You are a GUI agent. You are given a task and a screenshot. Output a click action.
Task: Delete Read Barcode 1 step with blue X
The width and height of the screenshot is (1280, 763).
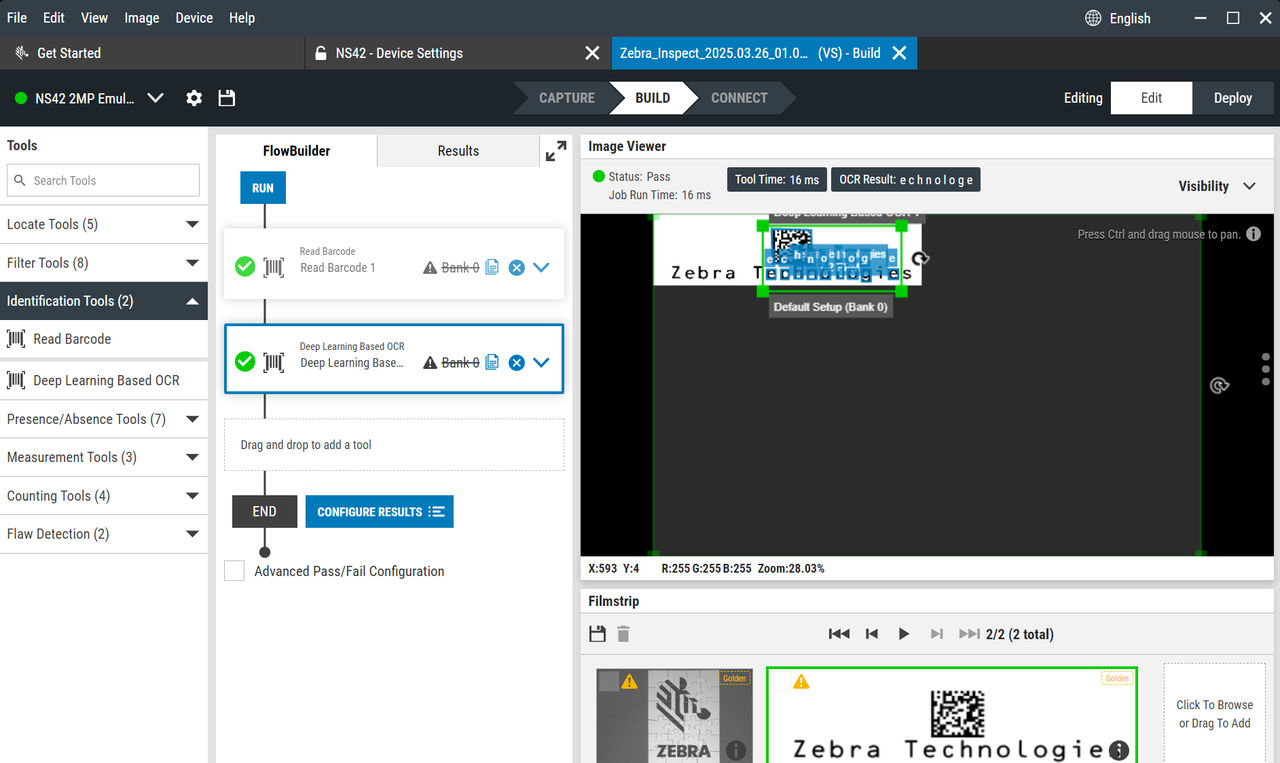(516, 267)
